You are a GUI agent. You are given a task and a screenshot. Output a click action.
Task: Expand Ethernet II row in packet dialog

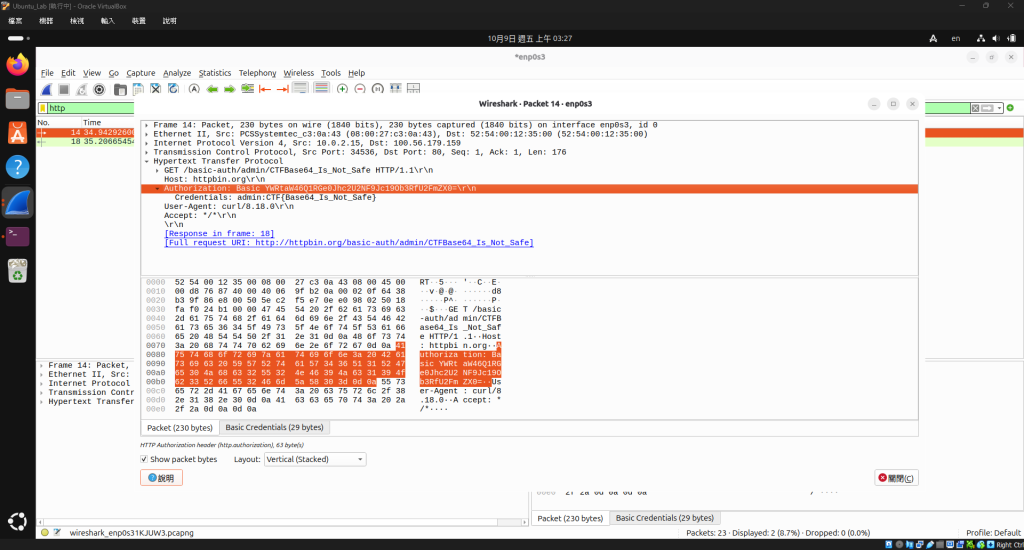click(146, 134)
